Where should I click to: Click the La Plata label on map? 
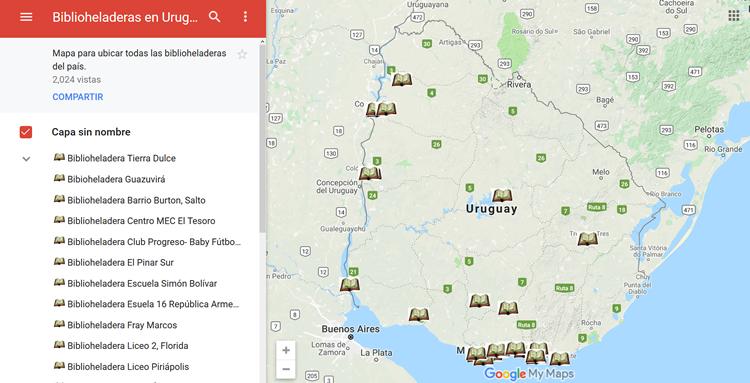click(x=376, y=353)
